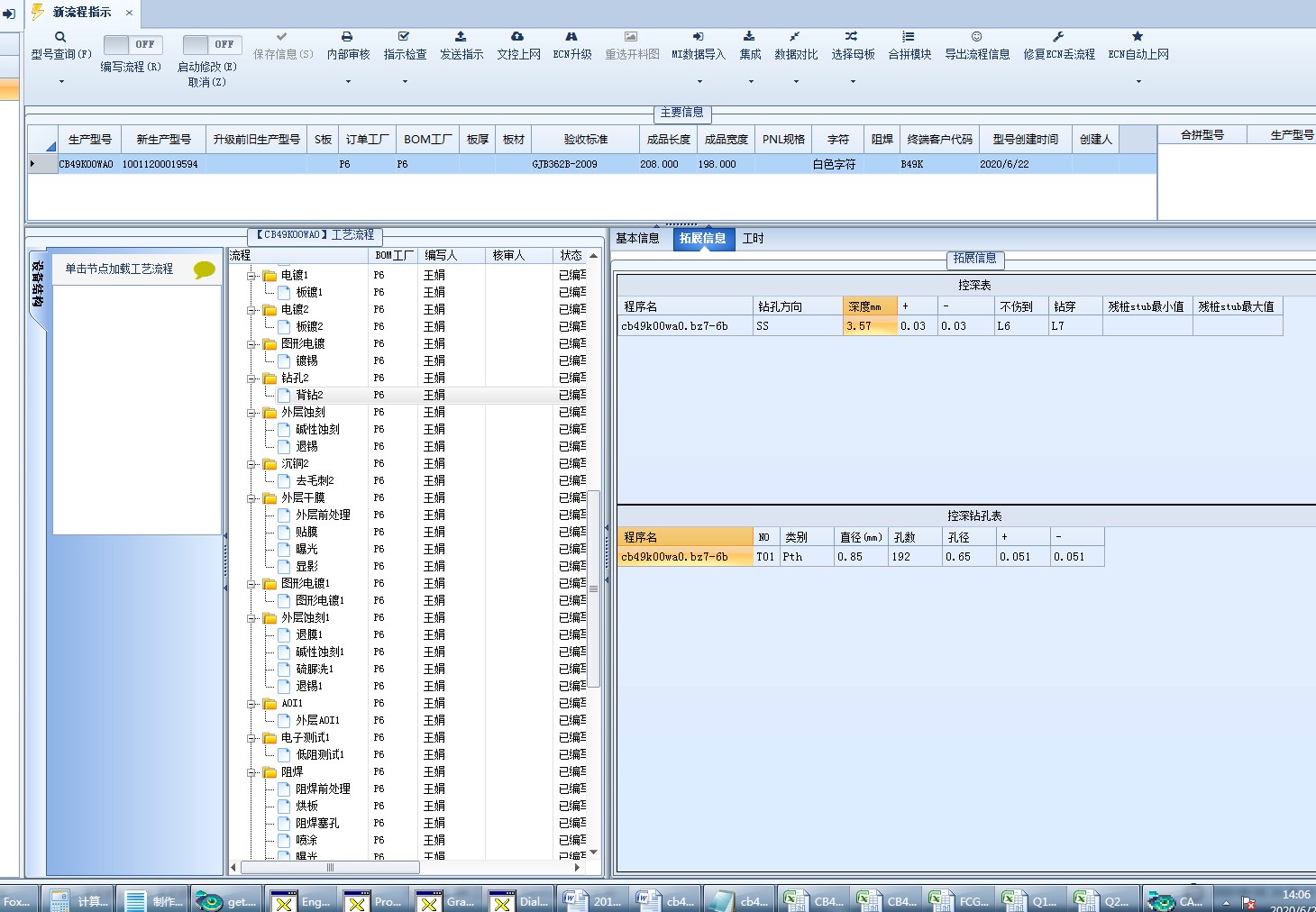The height and width of the screenshot is (912, 1316).
Task: Click the 型号创建时间 column header
Action: [x=1026, y=140]
